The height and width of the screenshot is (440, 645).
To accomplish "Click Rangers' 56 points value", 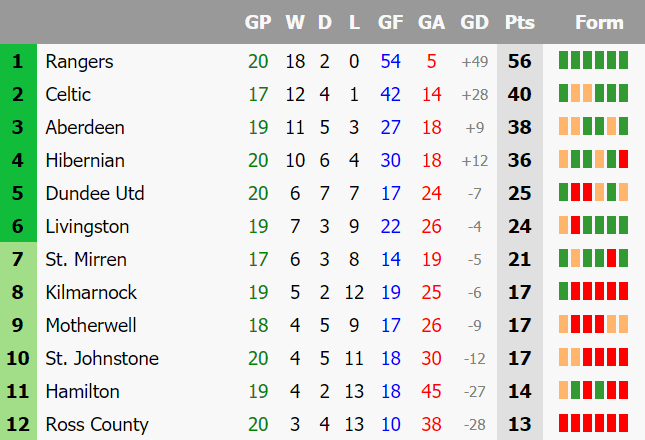I will (520, 61).
